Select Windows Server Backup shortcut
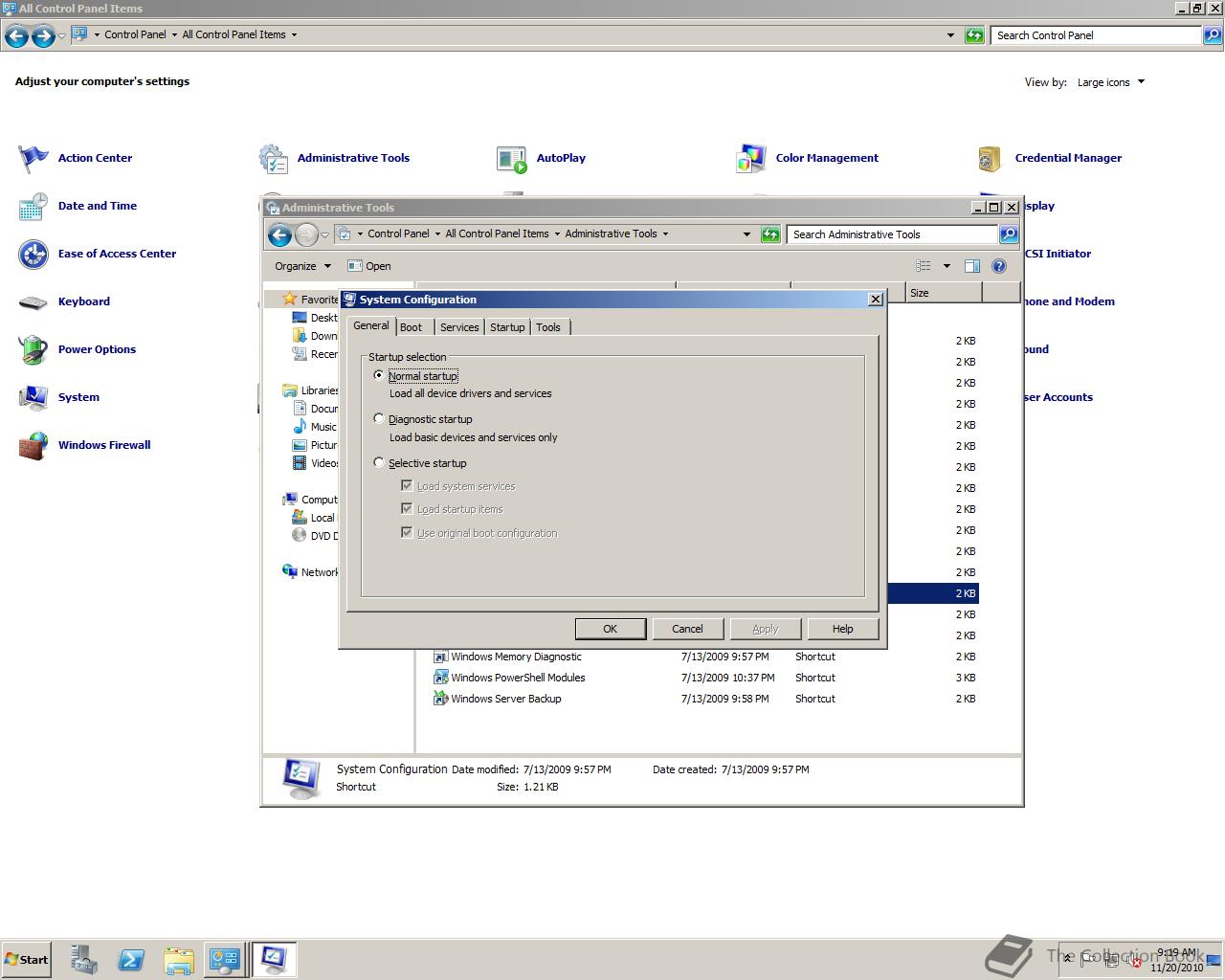The image size is (1225, 980). pos(506,699)
